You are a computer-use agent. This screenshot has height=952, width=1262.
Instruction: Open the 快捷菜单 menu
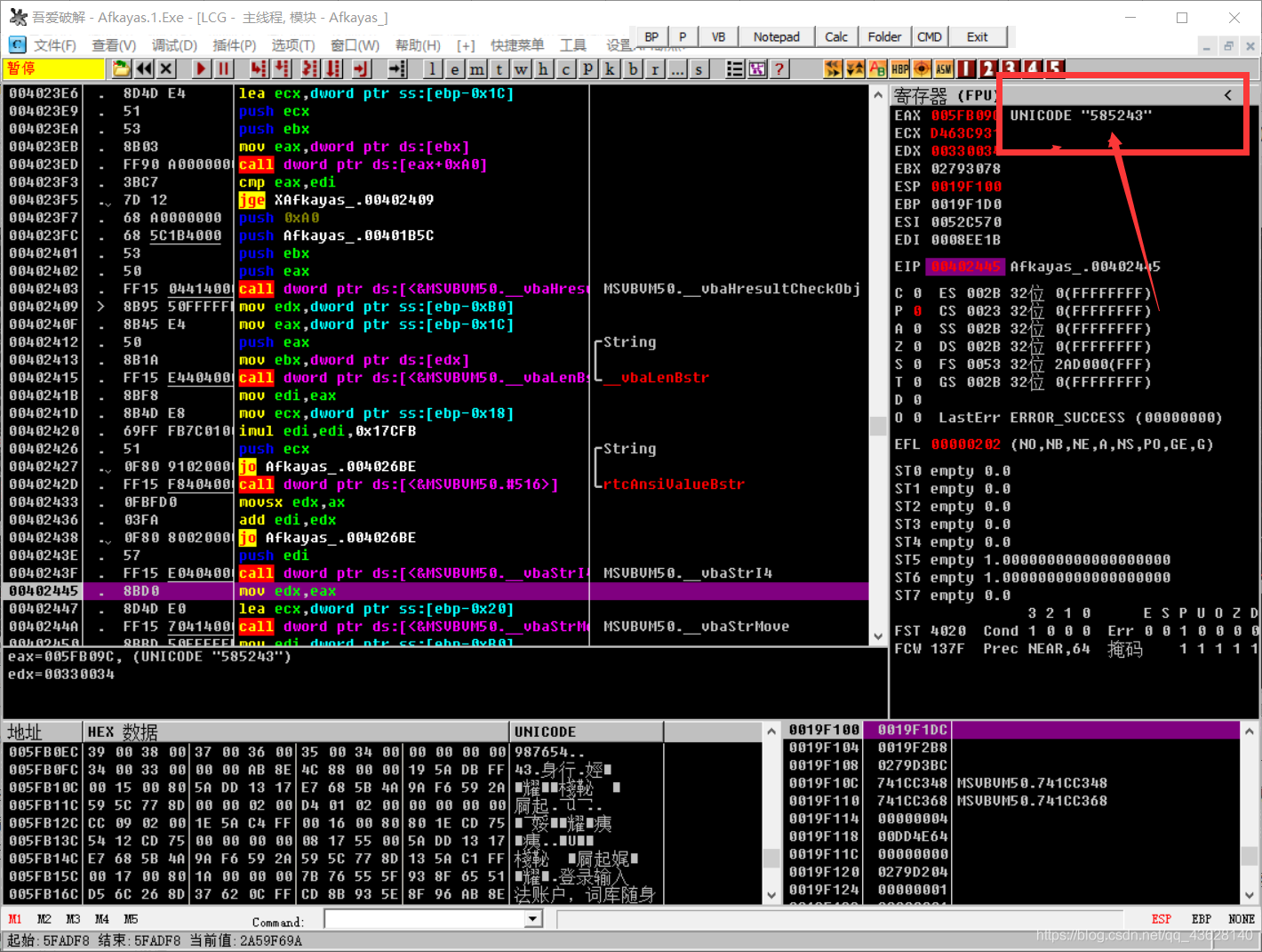click(517, 44)
